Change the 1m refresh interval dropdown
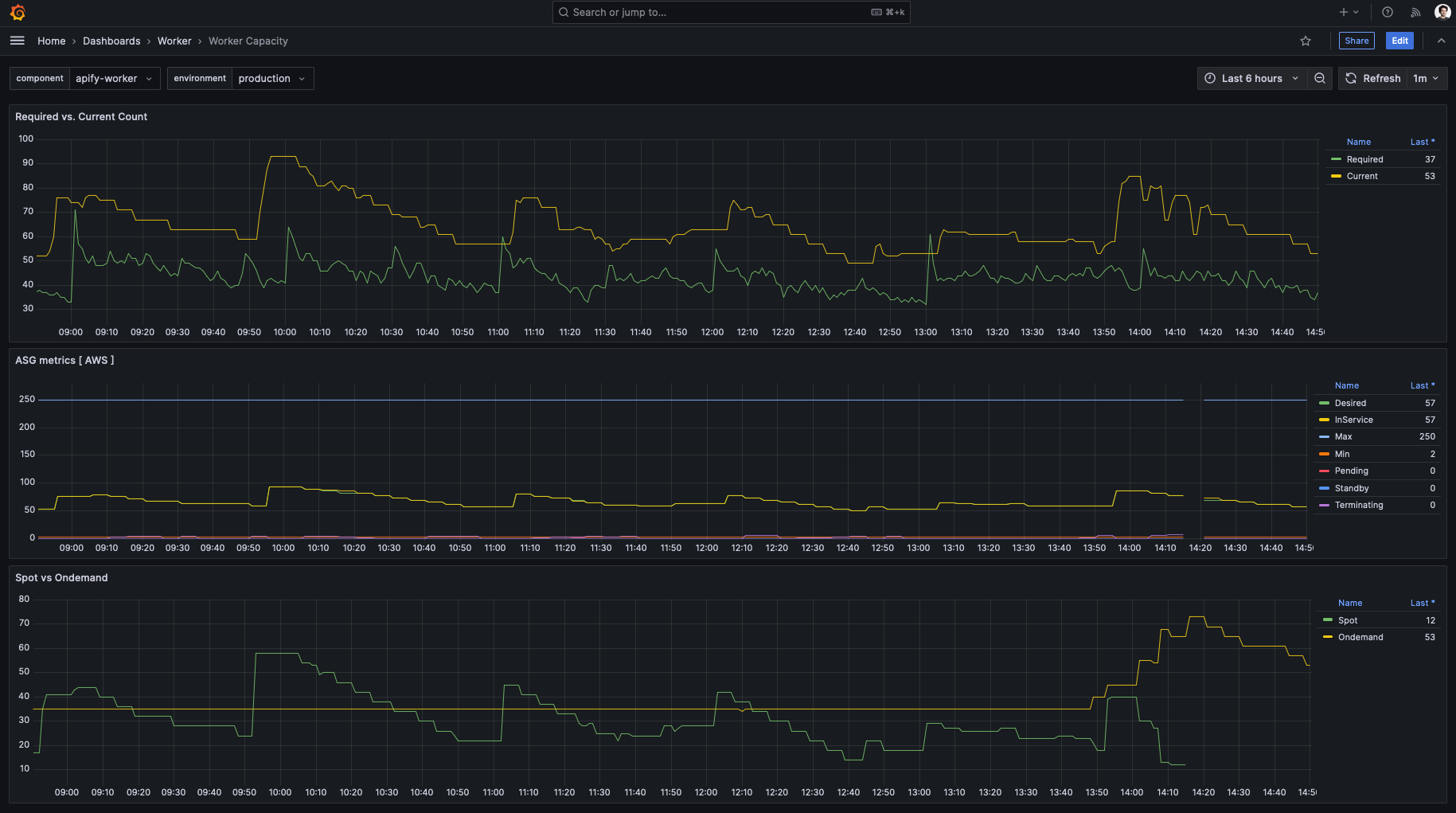Screen dimensions: 1456x813 [x=1426, y=78]
